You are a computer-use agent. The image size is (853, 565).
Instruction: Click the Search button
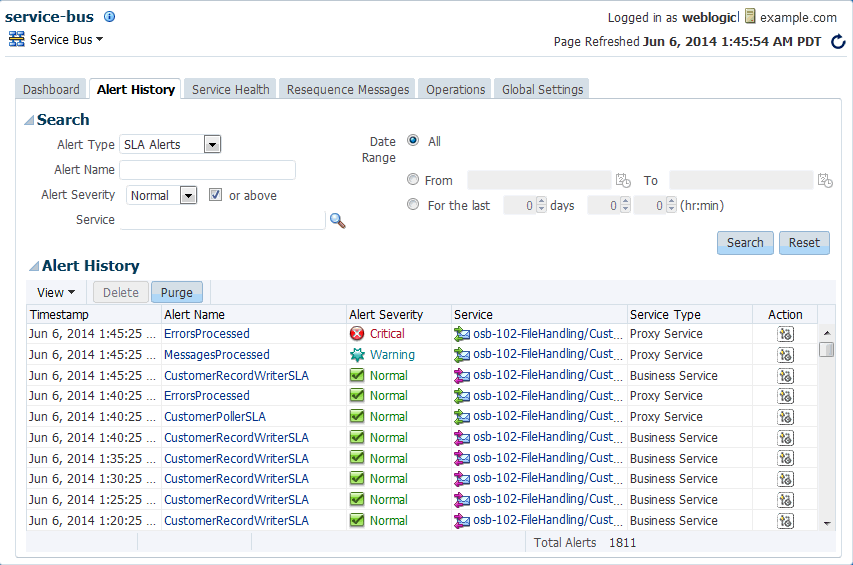coord(745,243)
